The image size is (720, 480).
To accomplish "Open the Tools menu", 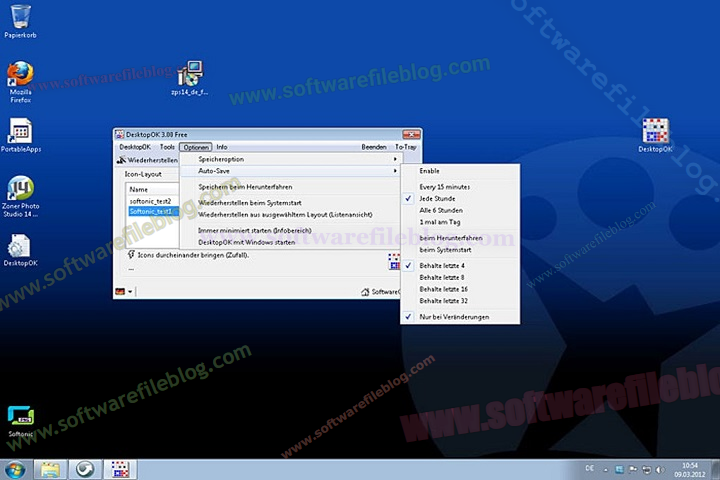I will pyautogui.click(x=167, y=147).
